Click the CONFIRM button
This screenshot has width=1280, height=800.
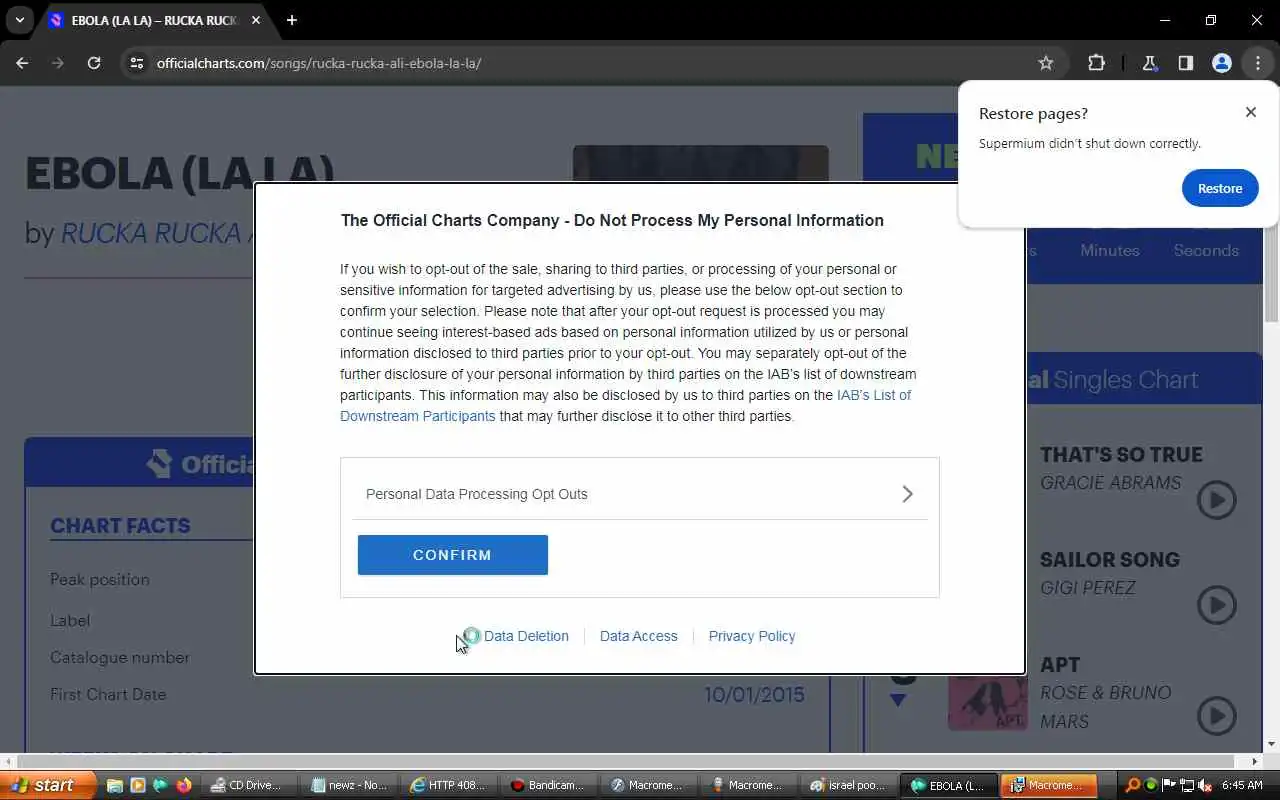[x=453, y=555]
